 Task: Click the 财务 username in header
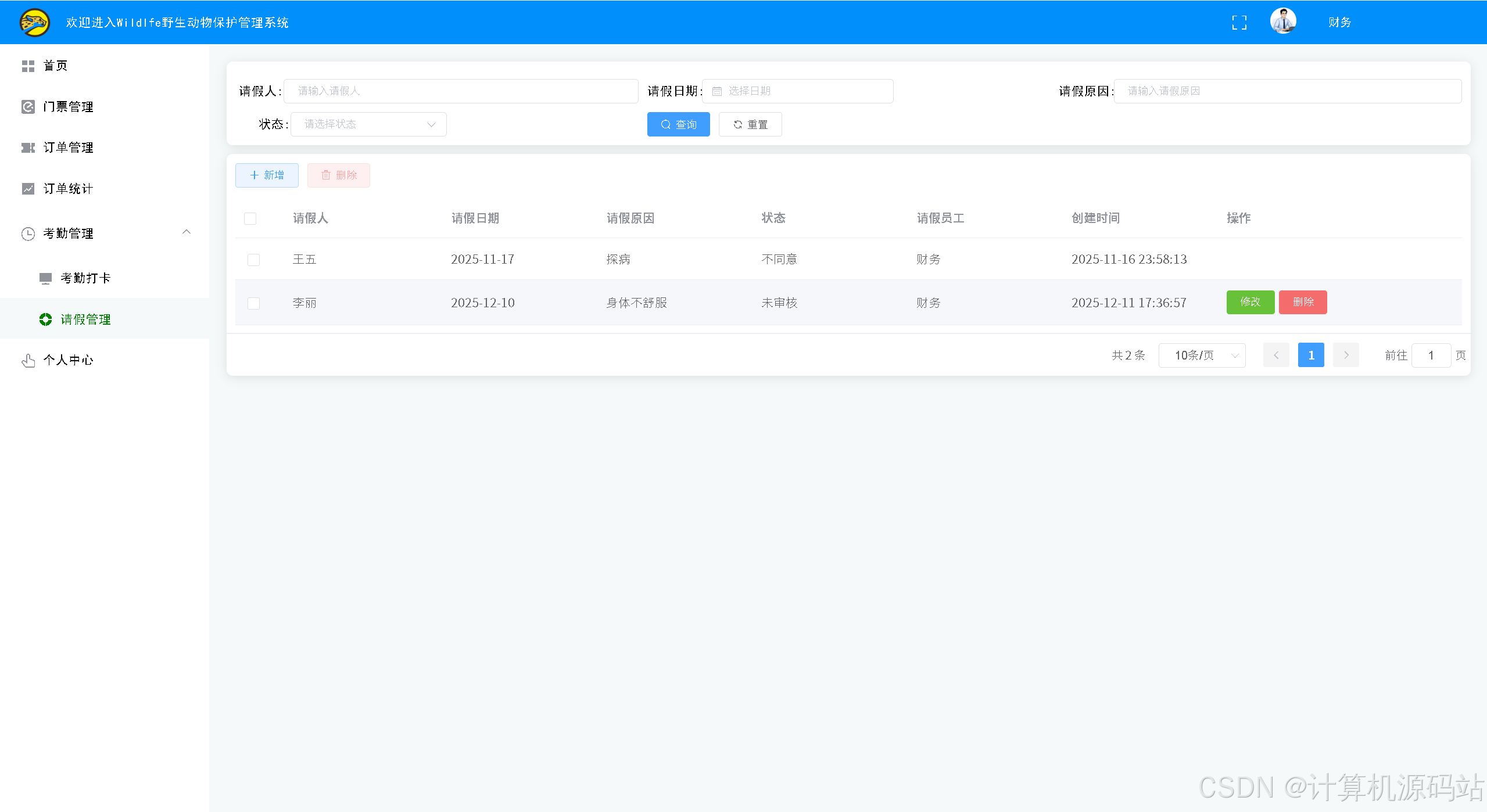1339,23
